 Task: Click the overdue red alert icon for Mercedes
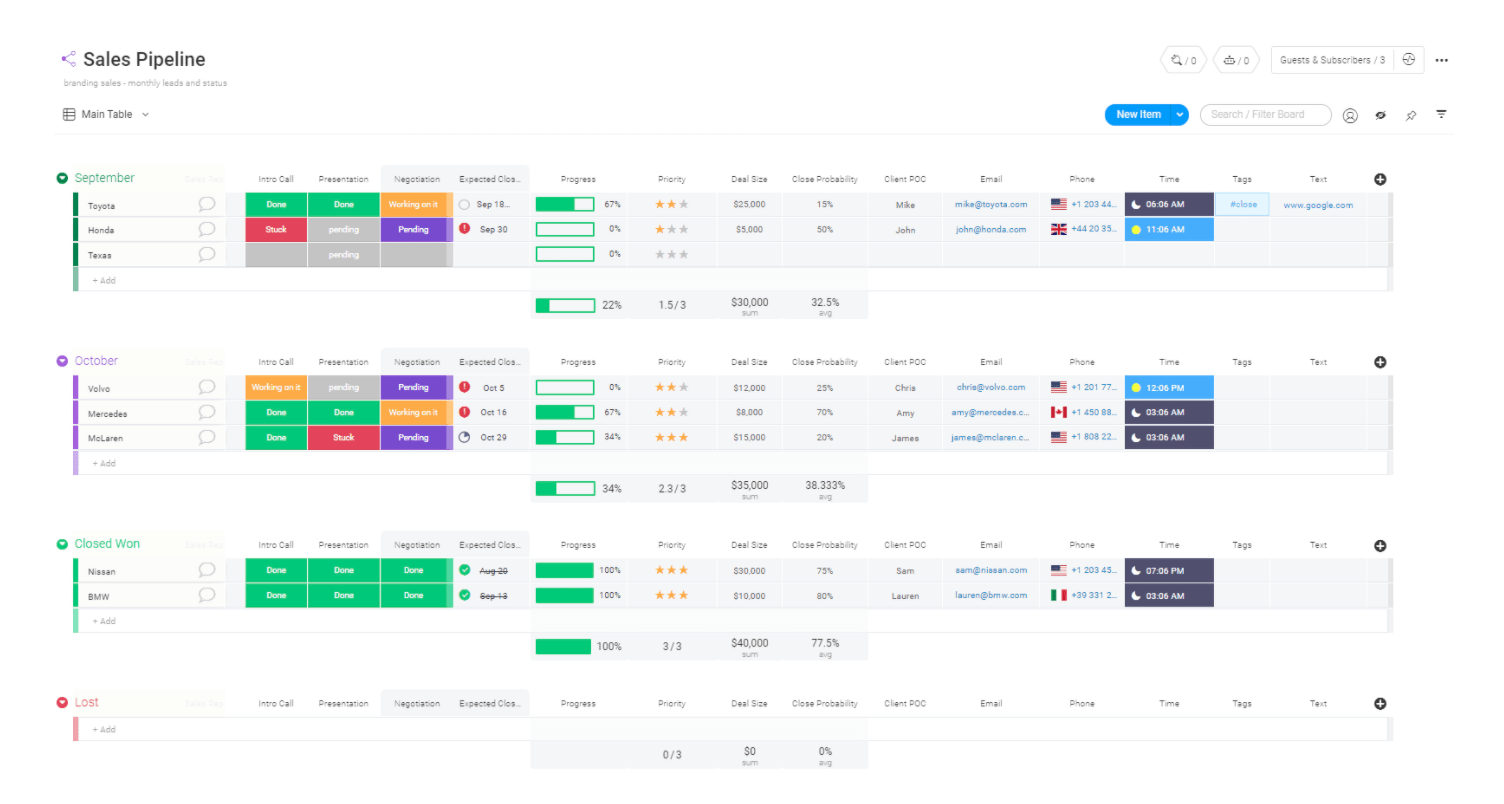(x=464, y=412)
